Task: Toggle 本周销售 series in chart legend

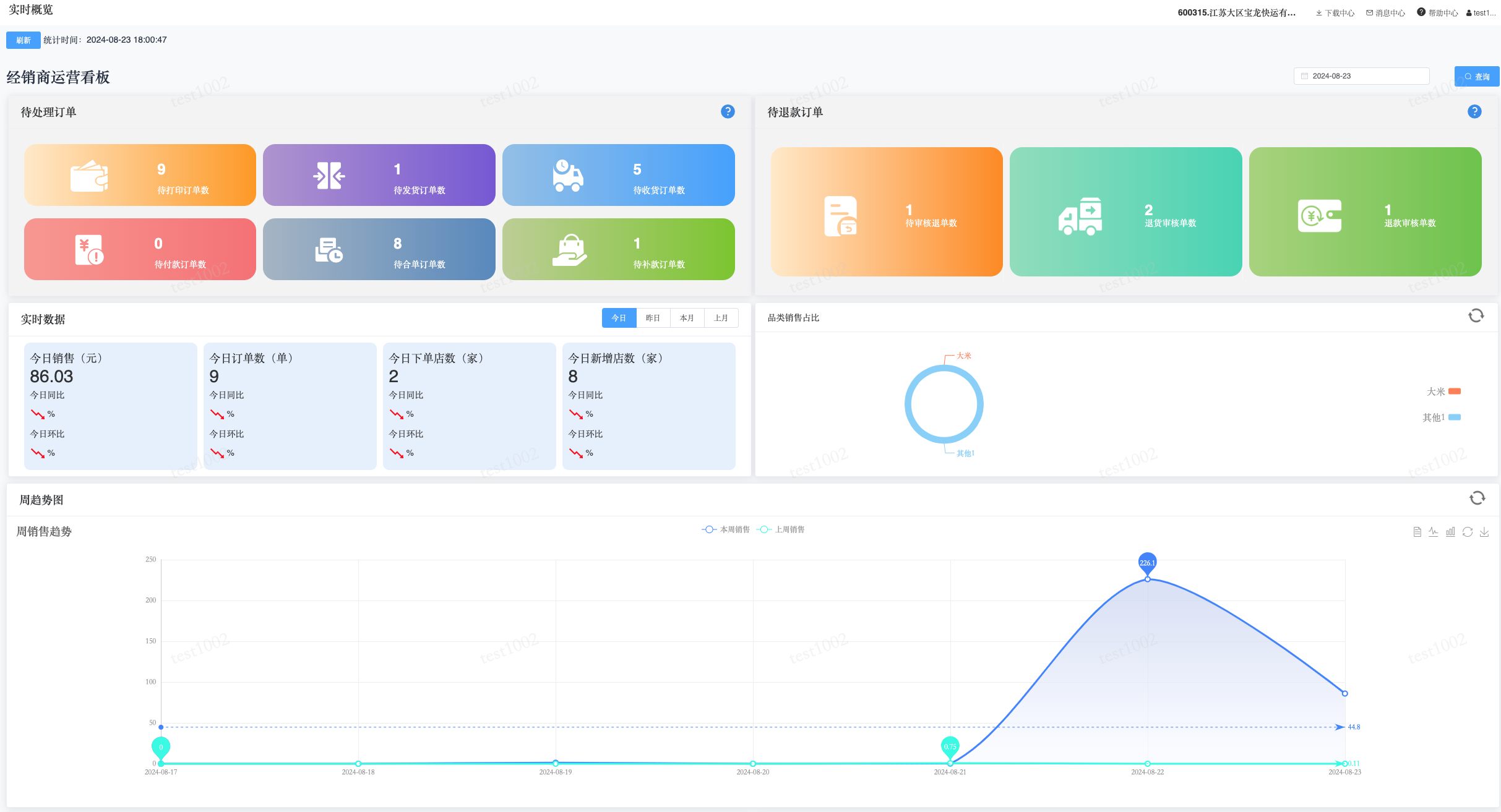Action: pyautogui.click(x=726, y=529)
